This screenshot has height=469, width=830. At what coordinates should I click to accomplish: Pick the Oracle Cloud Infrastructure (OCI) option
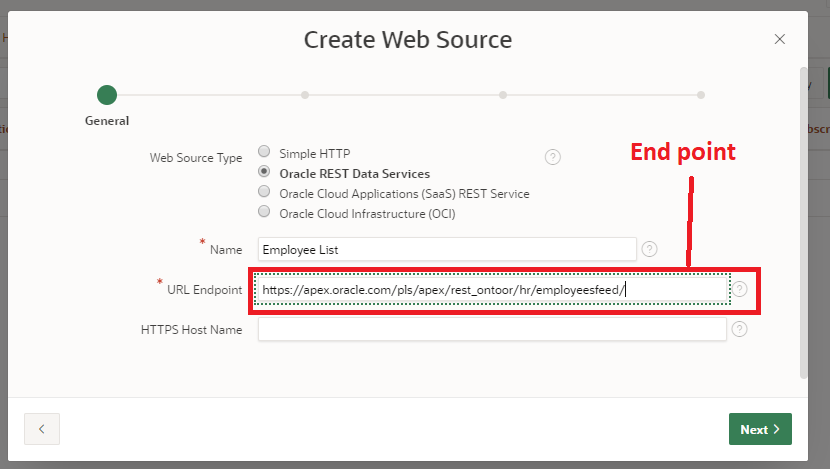[264, 212]
